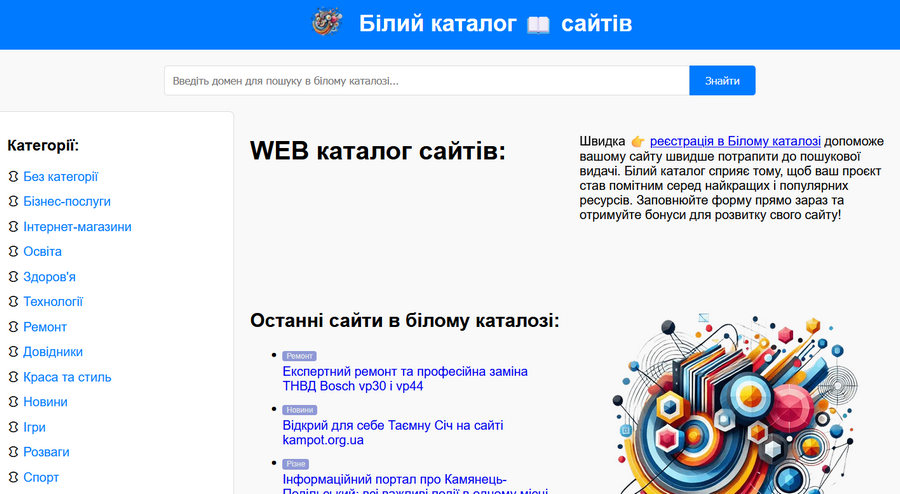
Task: Follow the 'реєстрація в Білому каталозі' link
Action: tap(735, 141)
